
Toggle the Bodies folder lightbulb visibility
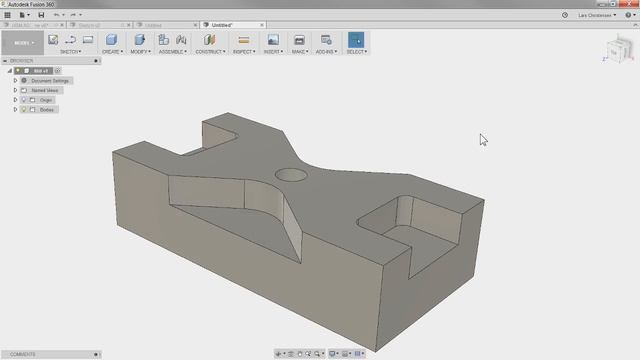point(24,109)
